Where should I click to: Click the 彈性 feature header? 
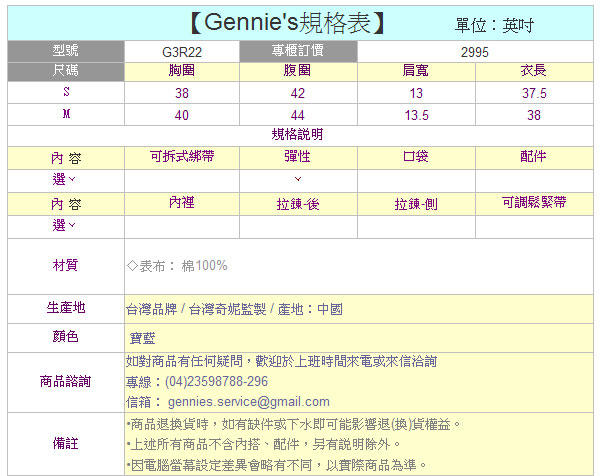click(297, 156)
